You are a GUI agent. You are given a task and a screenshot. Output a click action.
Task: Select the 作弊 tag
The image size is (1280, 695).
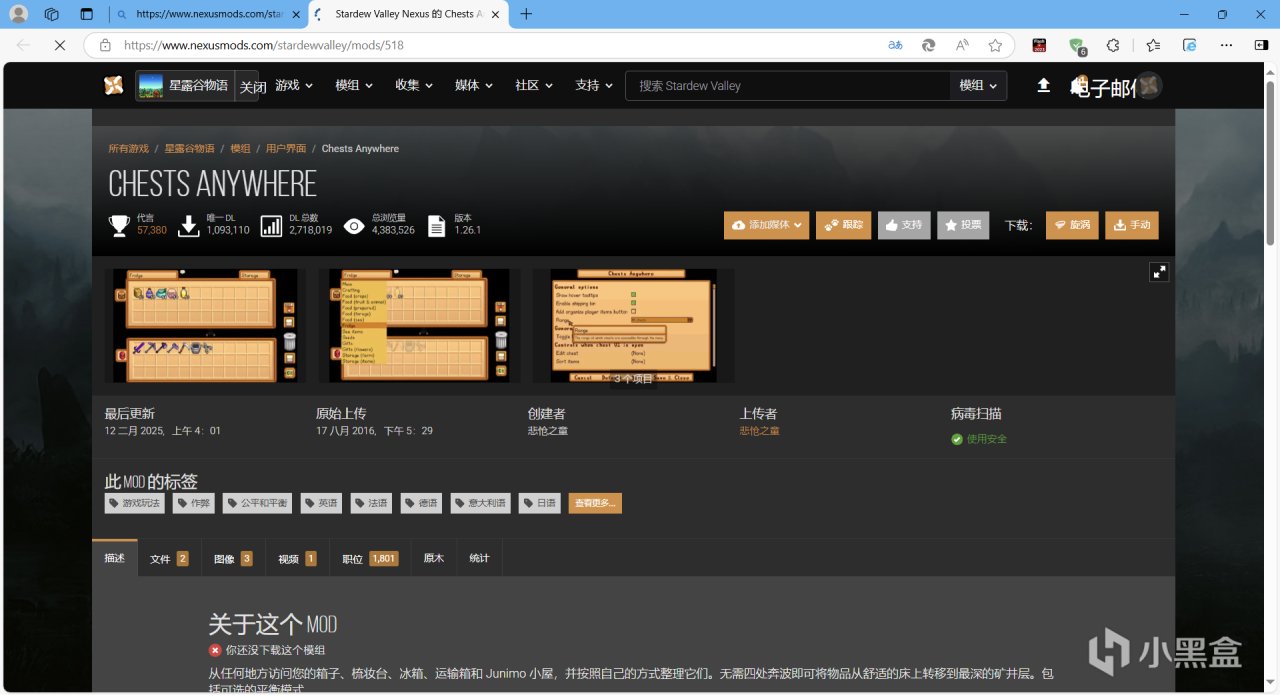click(194, 503)
